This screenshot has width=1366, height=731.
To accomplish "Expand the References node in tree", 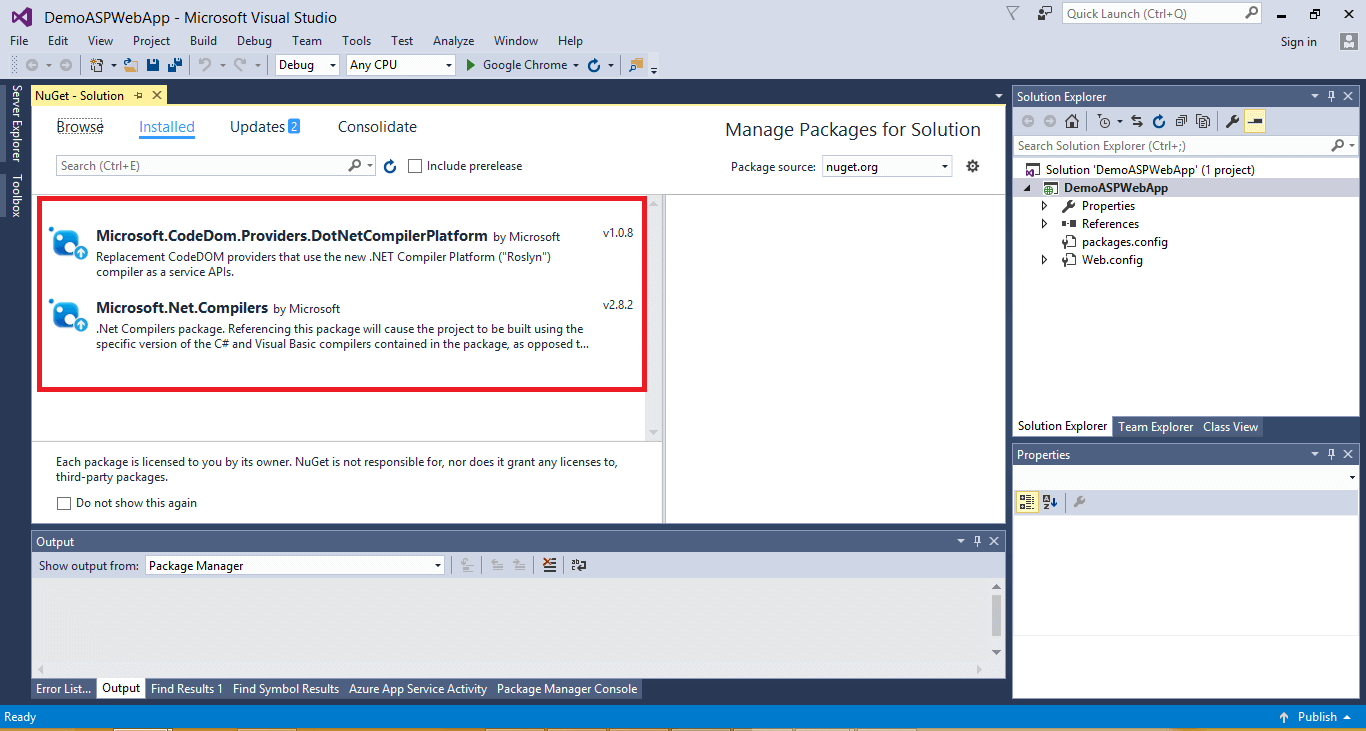I will [x=1045, y=224].
